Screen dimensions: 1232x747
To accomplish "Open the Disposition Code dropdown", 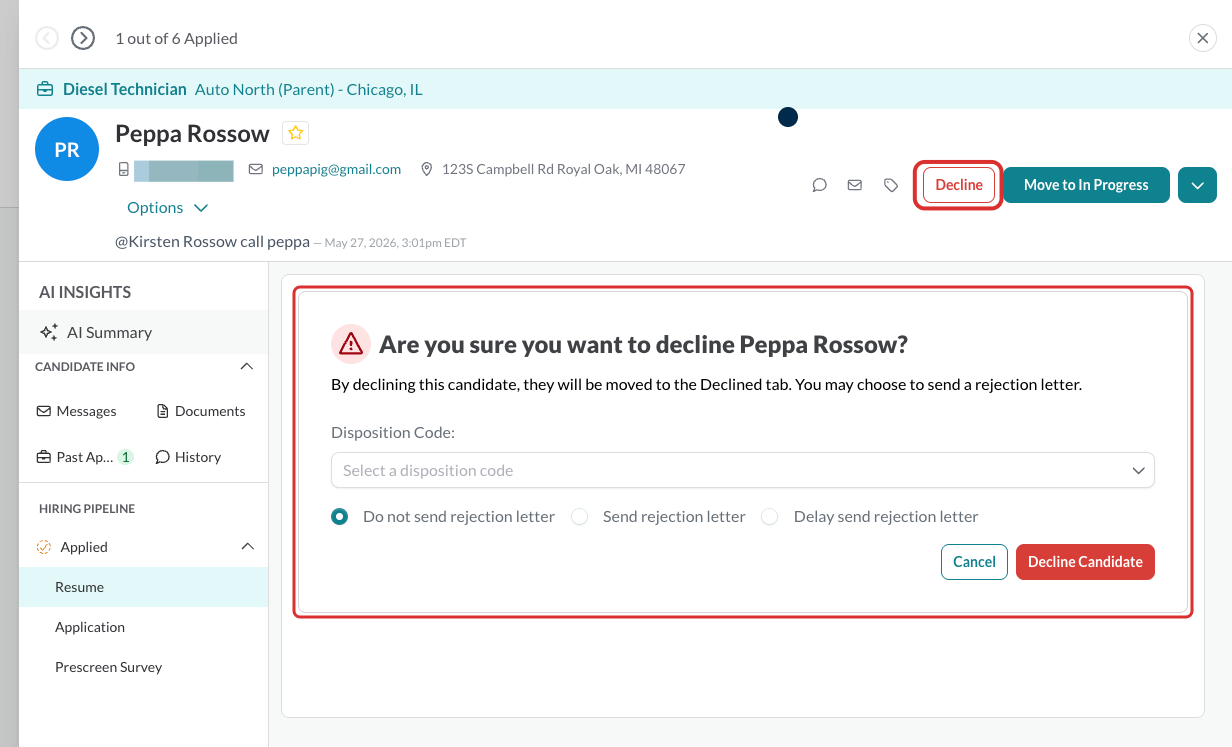I will [743, 470].
